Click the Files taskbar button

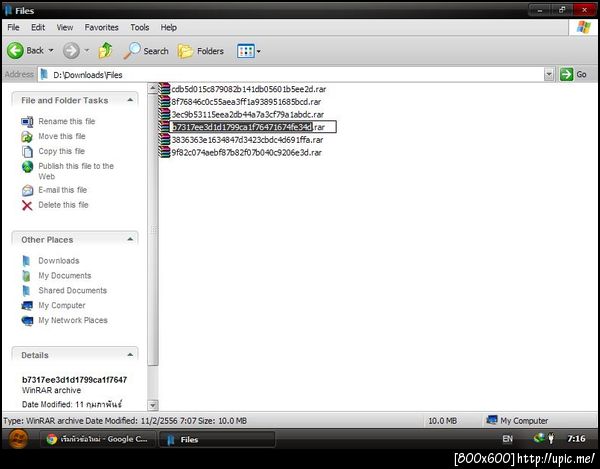pyautogui.click(x=217, y=440)
